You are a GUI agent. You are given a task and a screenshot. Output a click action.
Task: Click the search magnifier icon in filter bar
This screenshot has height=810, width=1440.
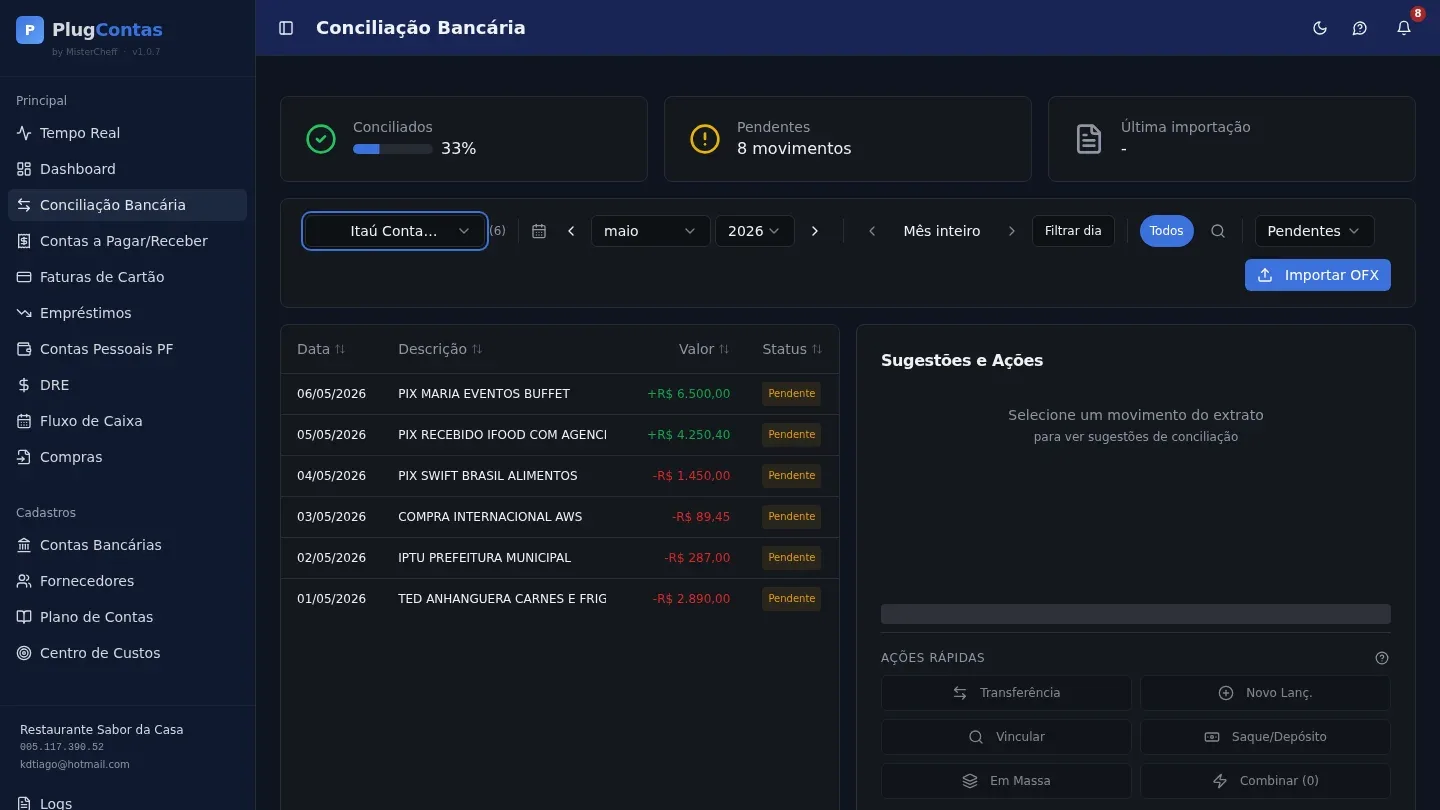click(1218, 231)
